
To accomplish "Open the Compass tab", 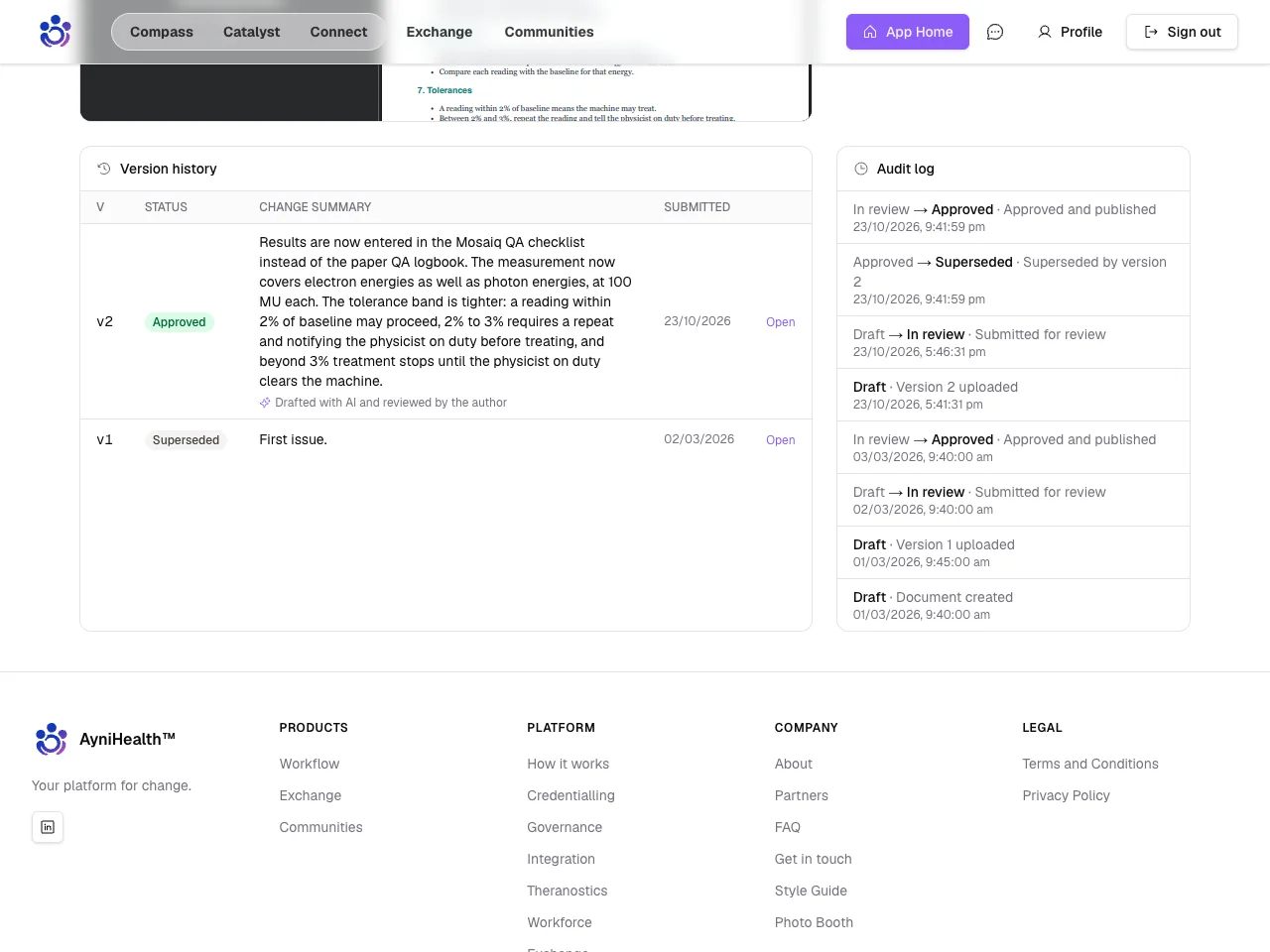I will (162, 32).
